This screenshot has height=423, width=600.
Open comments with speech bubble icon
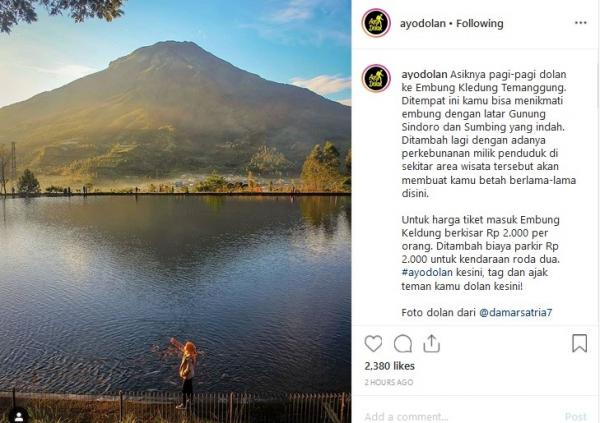click(403, 343)
